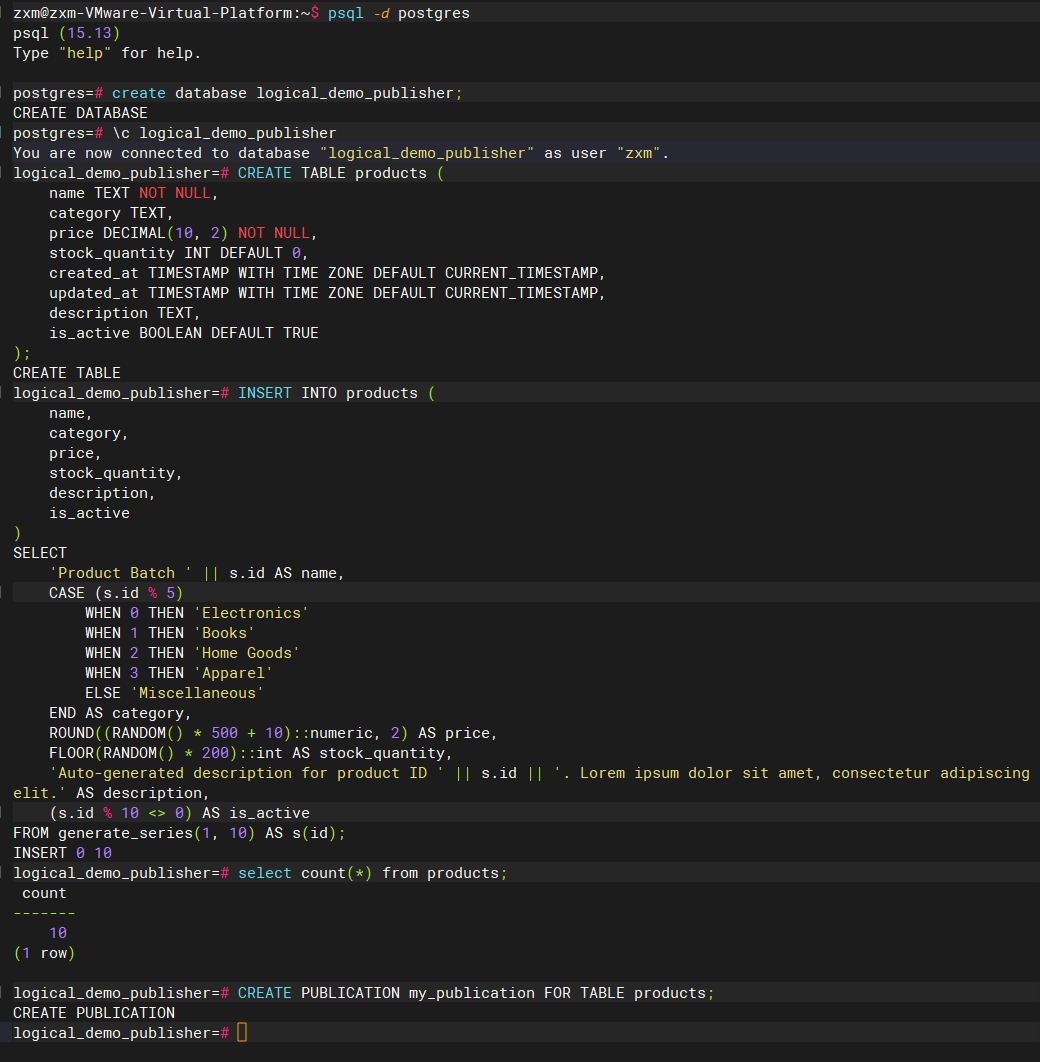Click the 'stock_quantity,' insert column line
The height and width of the screenshot is (1062, 1040).
pyautogui.click(x=116, y=473)
